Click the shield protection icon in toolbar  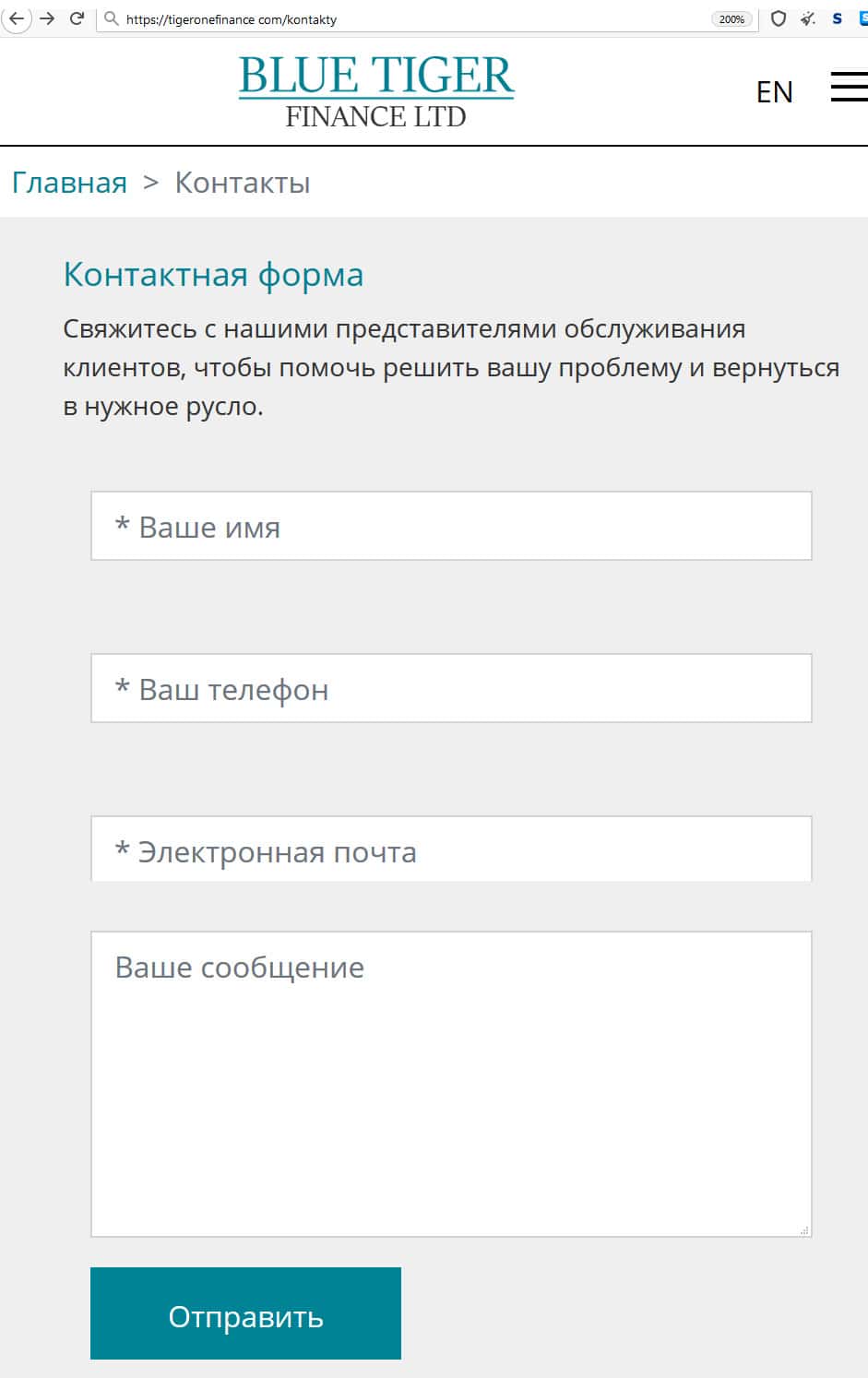[x=779, y=18]
